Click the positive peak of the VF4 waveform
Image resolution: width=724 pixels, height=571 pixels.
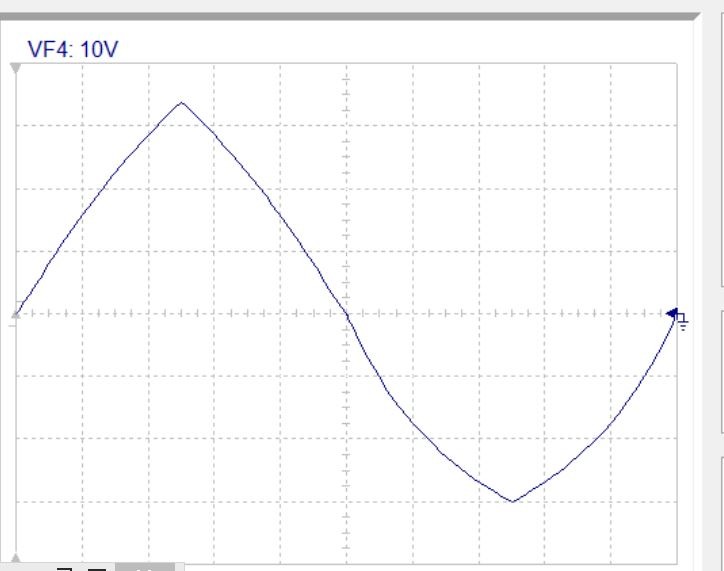pos(181,102)
